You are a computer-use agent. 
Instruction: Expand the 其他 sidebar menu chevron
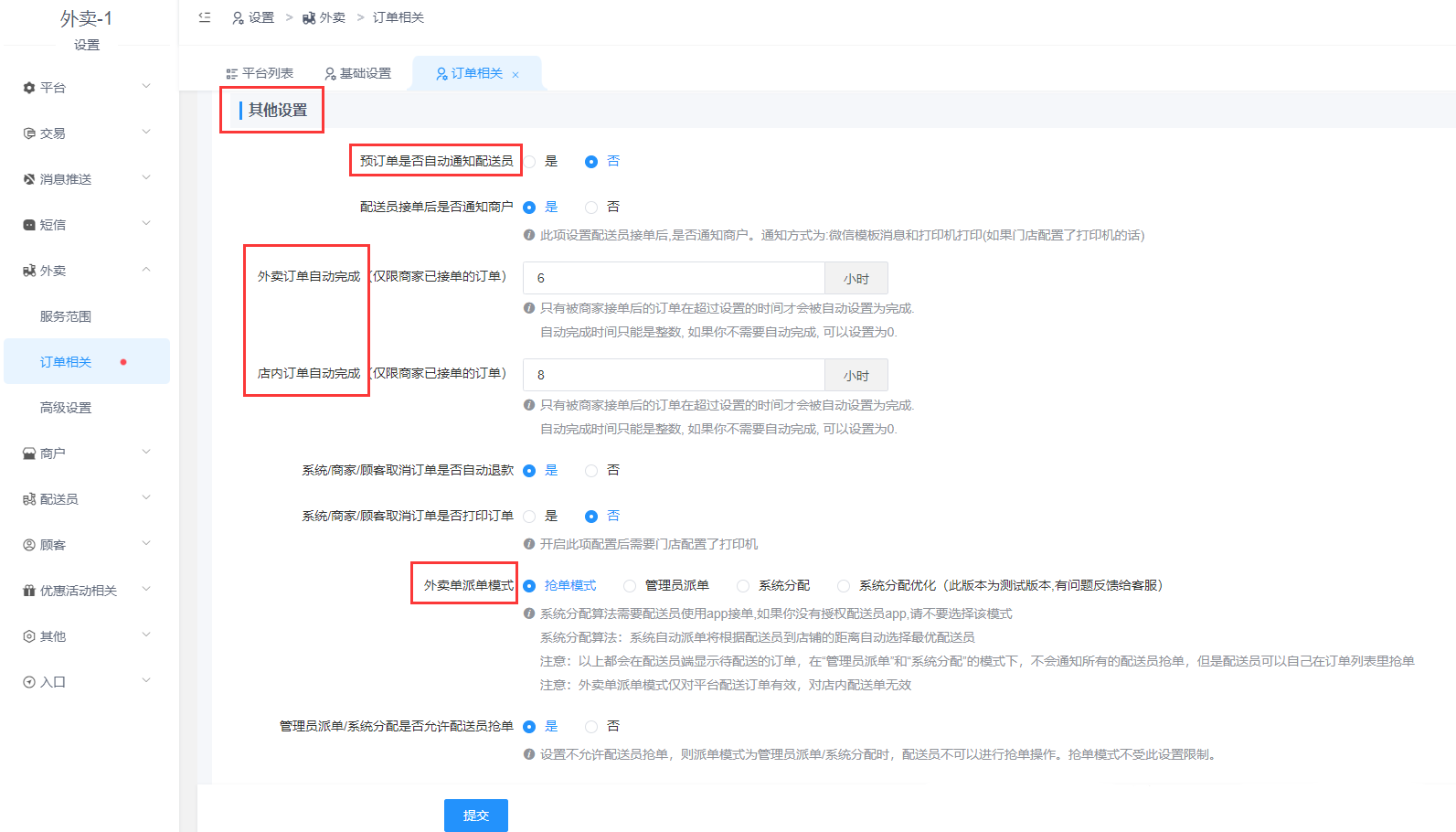pos(146,635)
